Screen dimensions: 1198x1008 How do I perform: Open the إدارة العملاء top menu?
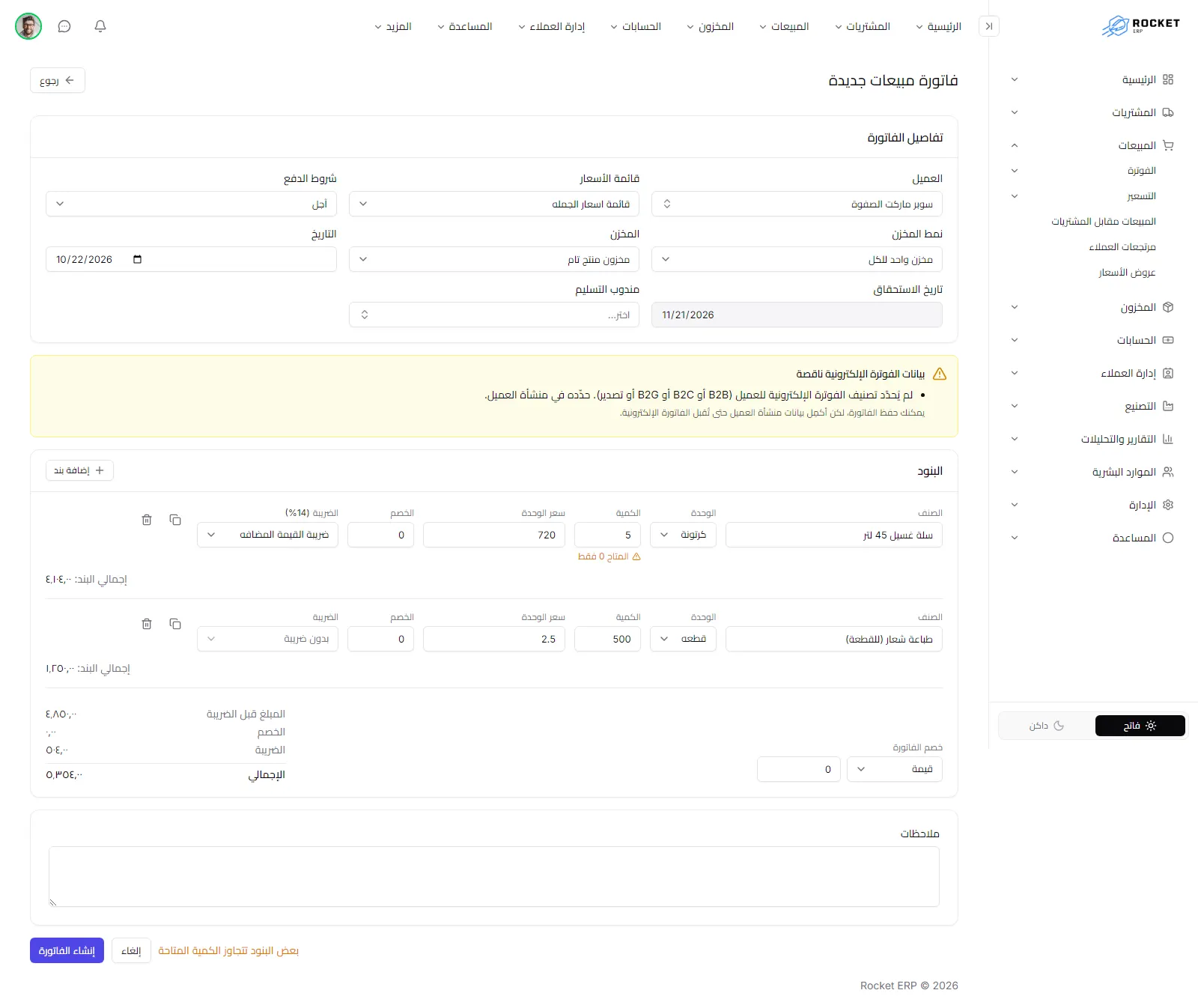[552, 26]
